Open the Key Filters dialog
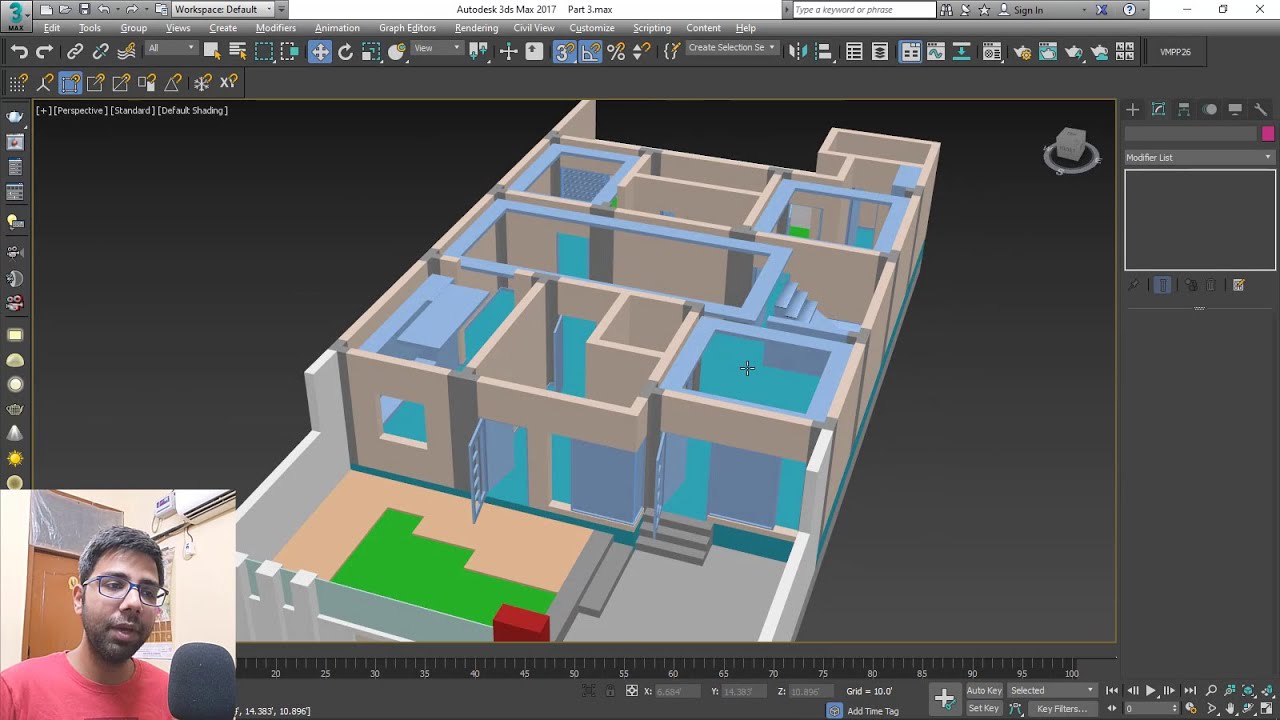The width and height of the screenshot is (1280, 720). [x=1062, y=708]
